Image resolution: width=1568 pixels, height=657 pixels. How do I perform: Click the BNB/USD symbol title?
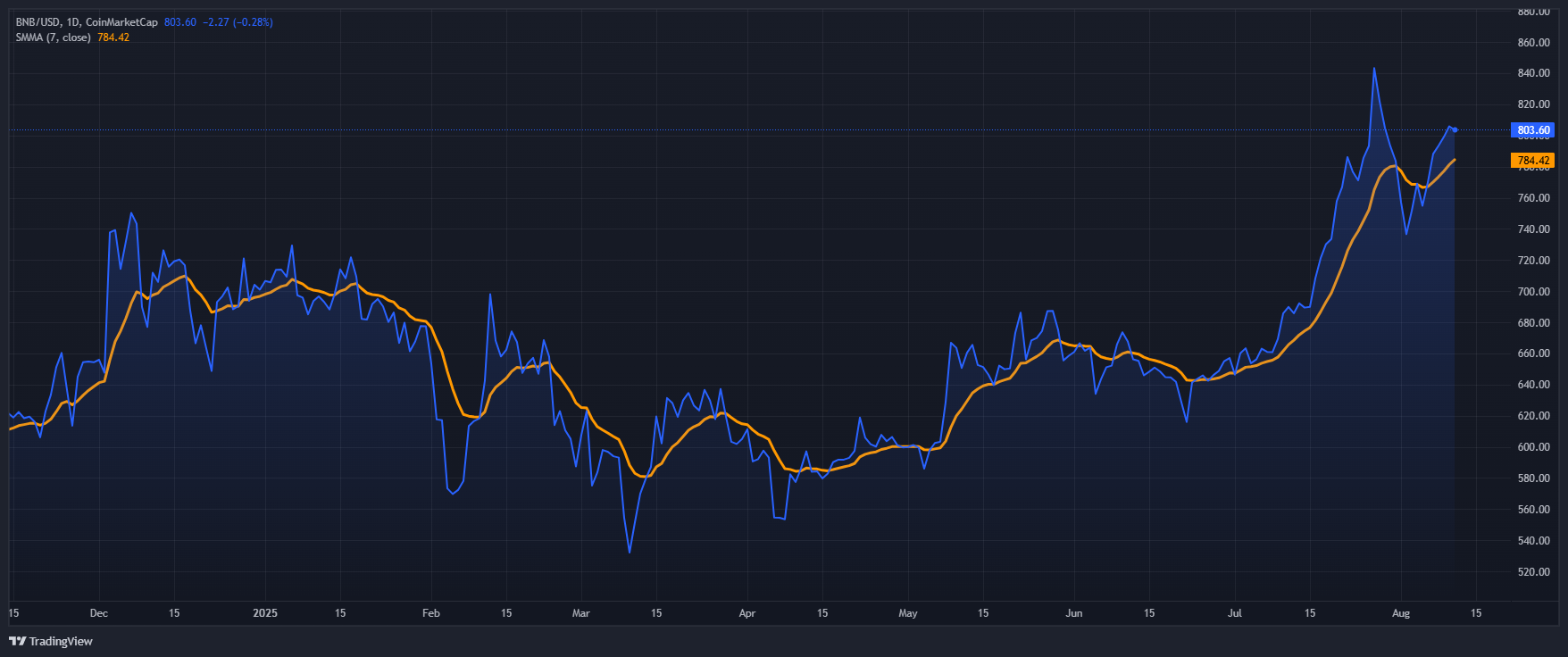pos(38,22)
